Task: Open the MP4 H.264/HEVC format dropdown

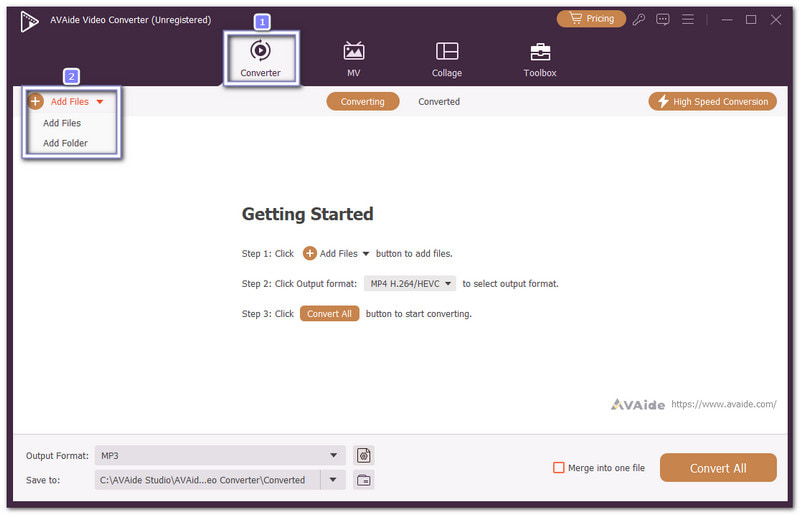Action: tap(410, 283)
